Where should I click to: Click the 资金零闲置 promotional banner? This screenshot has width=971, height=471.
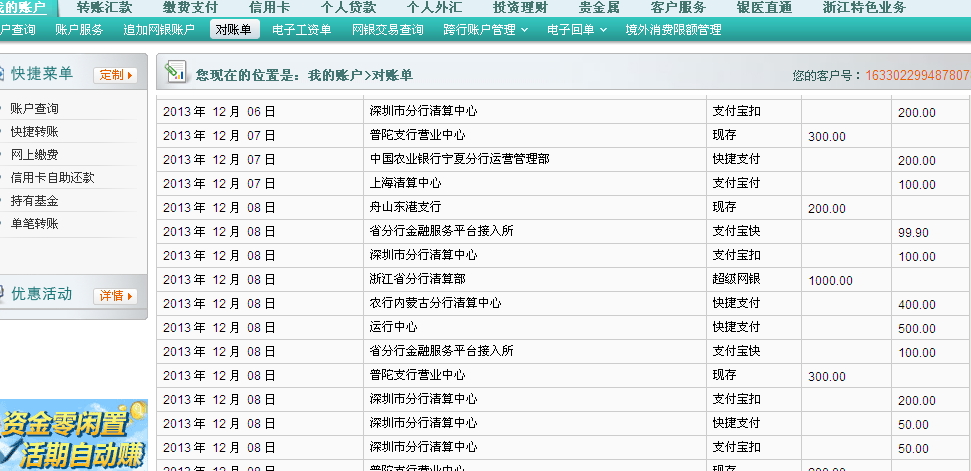pyautogui.click(x=73, y=435)
